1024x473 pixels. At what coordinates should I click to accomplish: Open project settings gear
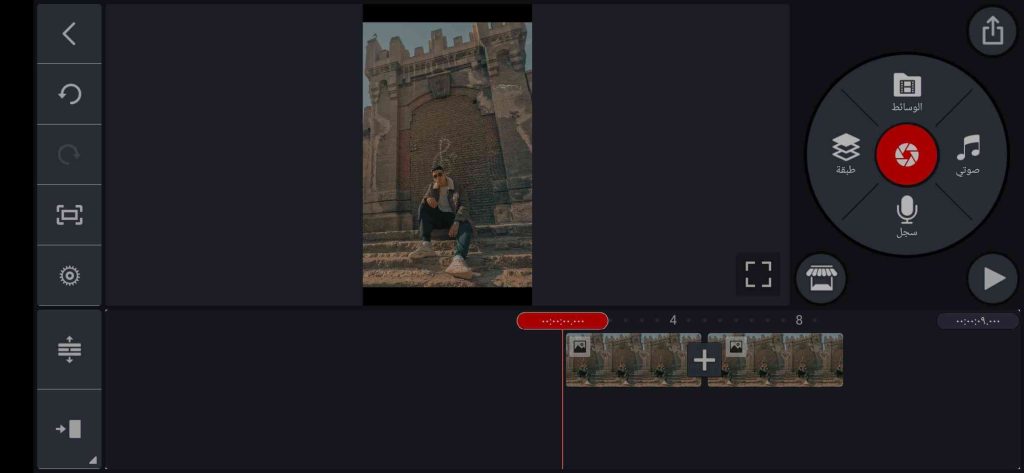pyautogui.click(x=69, y=276)
